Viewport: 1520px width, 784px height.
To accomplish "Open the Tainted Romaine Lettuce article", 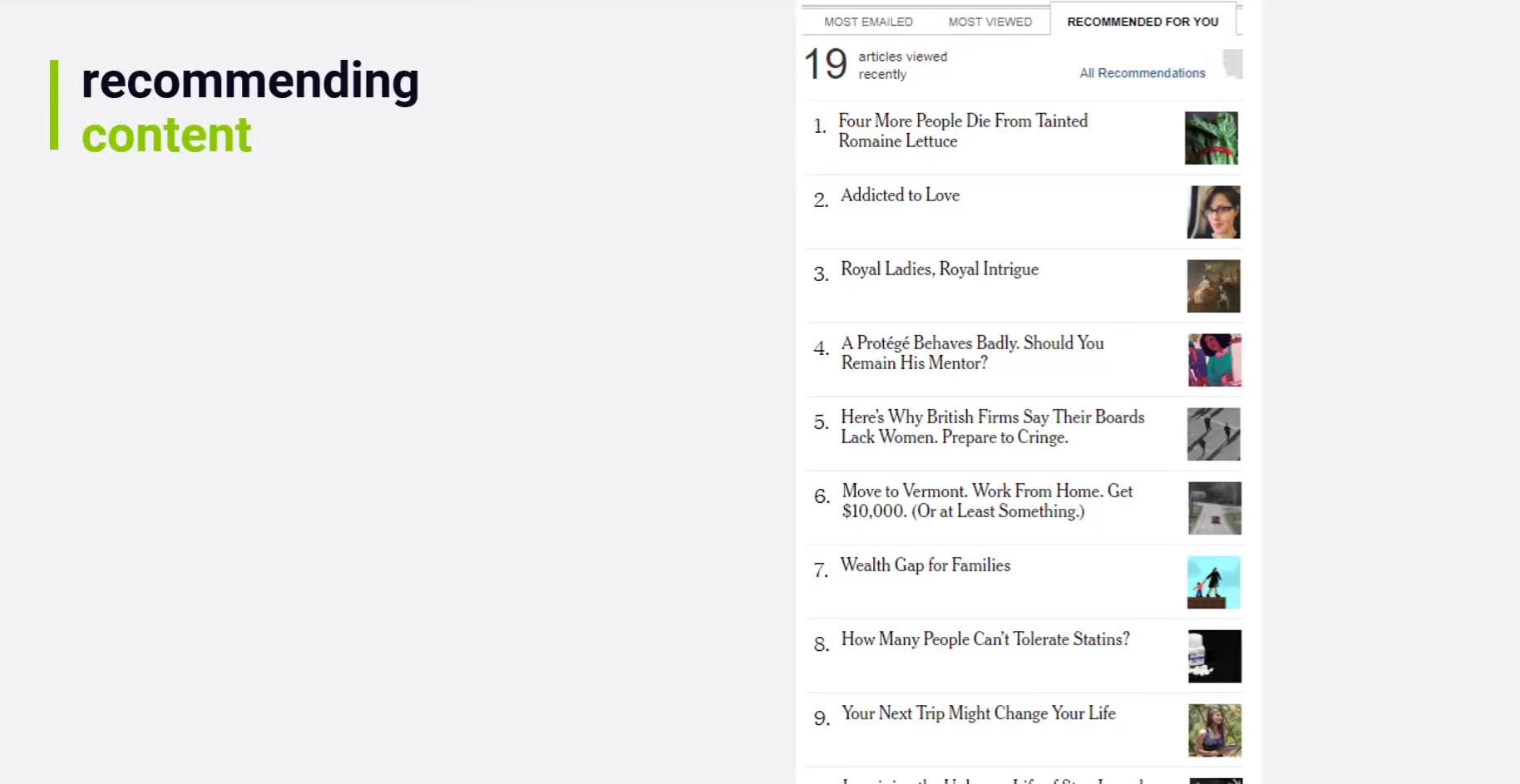I will (x=962, y=131).
